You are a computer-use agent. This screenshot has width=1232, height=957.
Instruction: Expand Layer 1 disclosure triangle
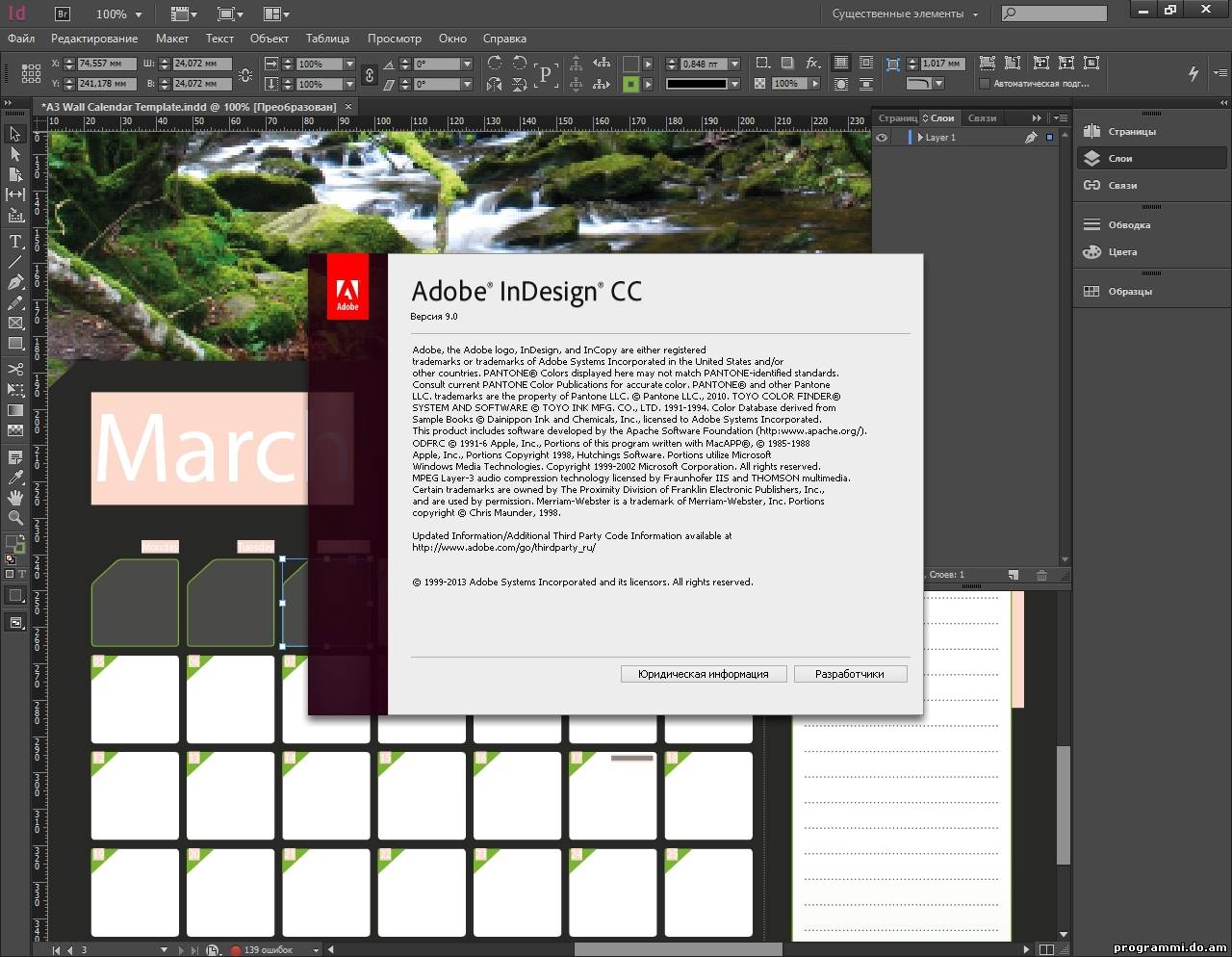point(920,138)
